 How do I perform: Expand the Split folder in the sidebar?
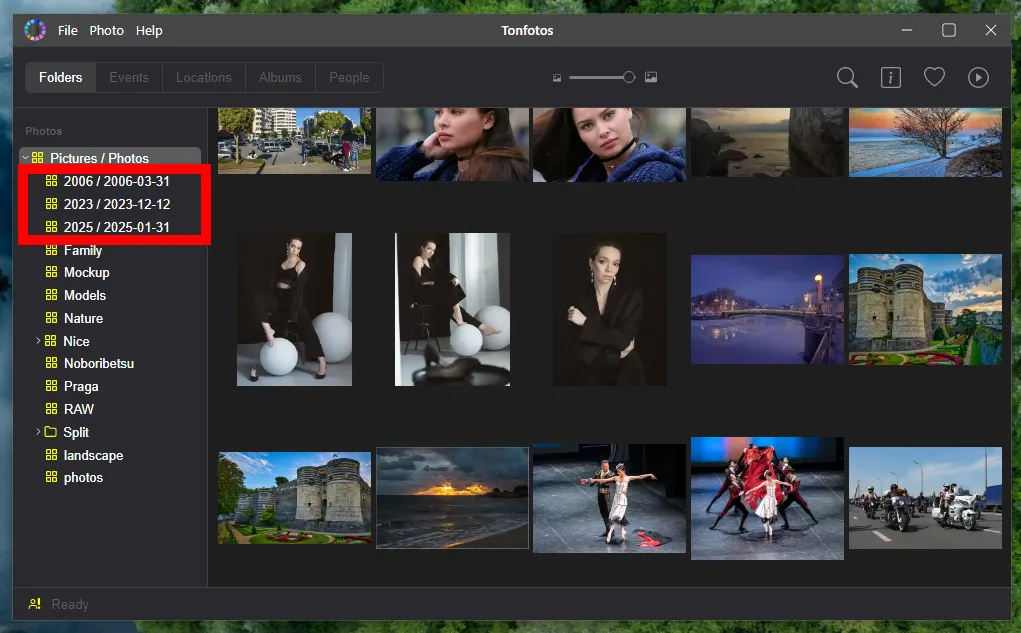38,432
